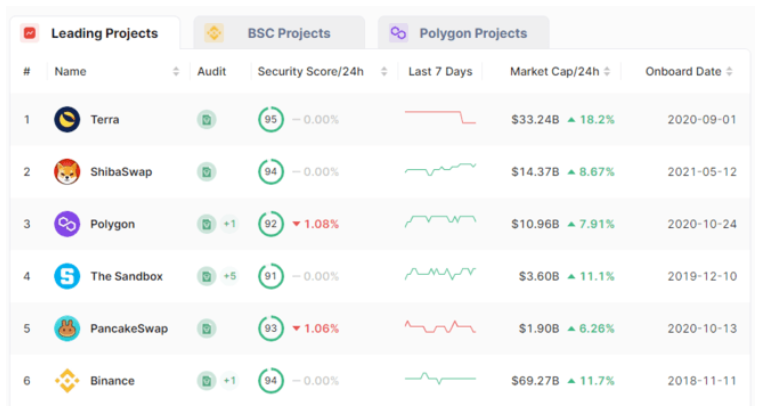The image size is (757, 410).
Task: Click the Terra logo icon
Action: point(67,120)
